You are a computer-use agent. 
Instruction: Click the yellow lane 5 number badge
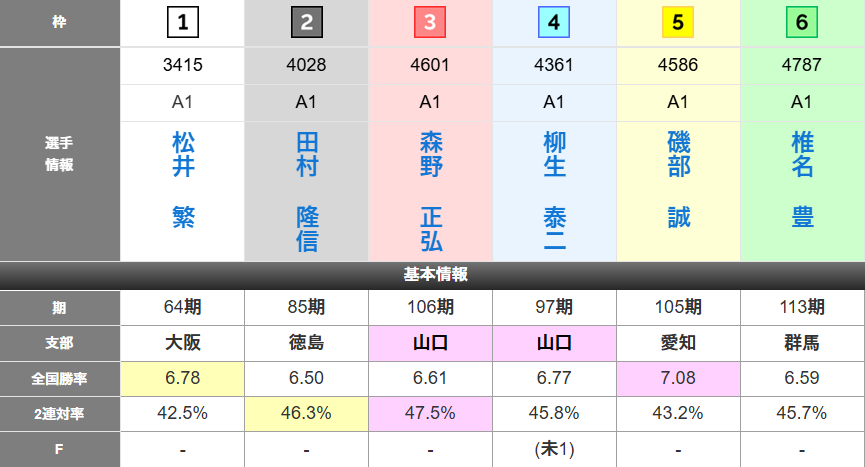678,22
